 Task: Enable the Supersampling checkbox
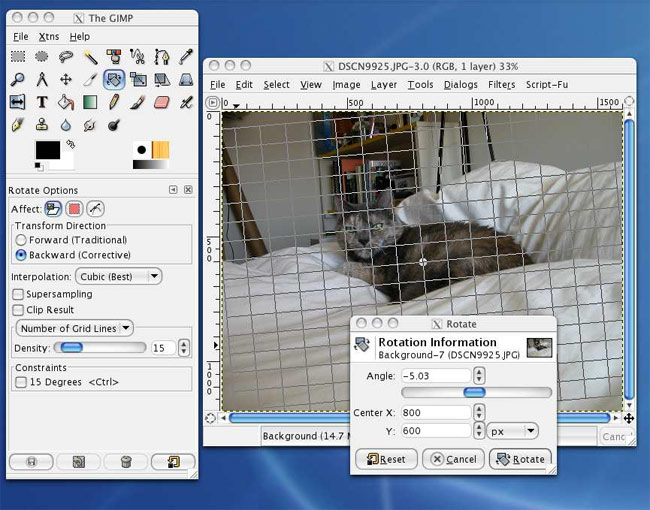tap(19, 294)
